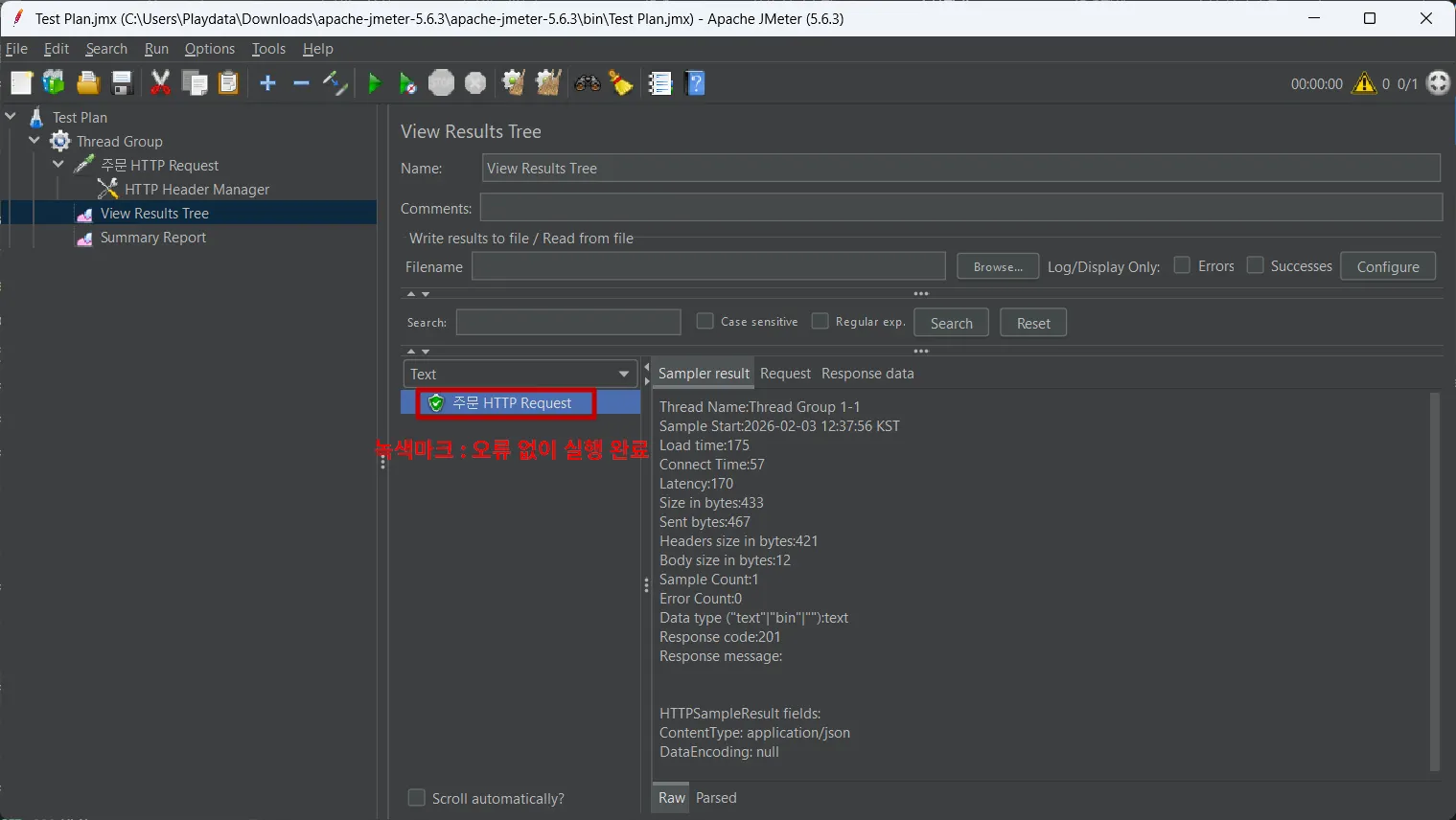The height and width of the screenshot is (820, 1456).
Task: Start test with no pauses icon
Action: point(407,83)
